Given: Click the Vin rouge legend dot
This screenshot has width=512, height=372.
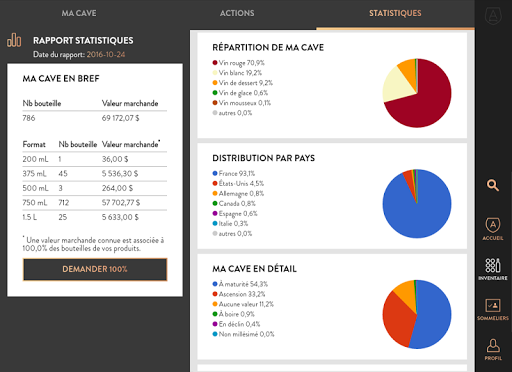Looking at the screenshot, I should click(x=215, y=63).
